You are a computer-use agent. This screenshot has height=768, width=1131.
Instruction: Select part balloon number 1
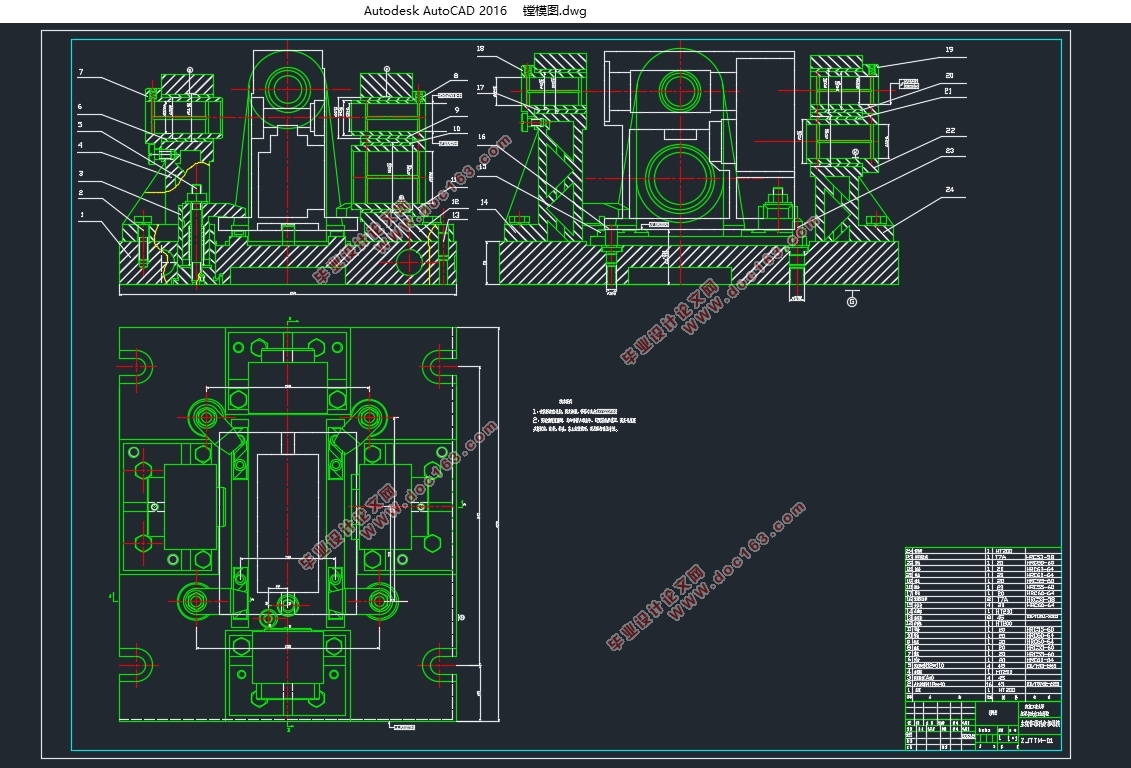pos(82,215)
